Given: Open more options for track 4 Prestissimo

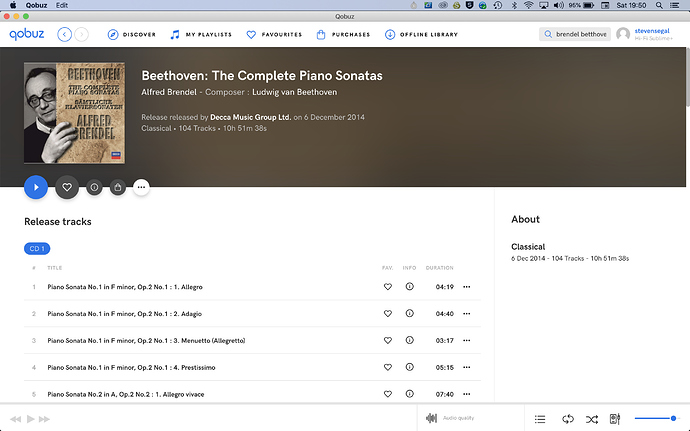Looking at the screenshot, I should tap(466, 367).
